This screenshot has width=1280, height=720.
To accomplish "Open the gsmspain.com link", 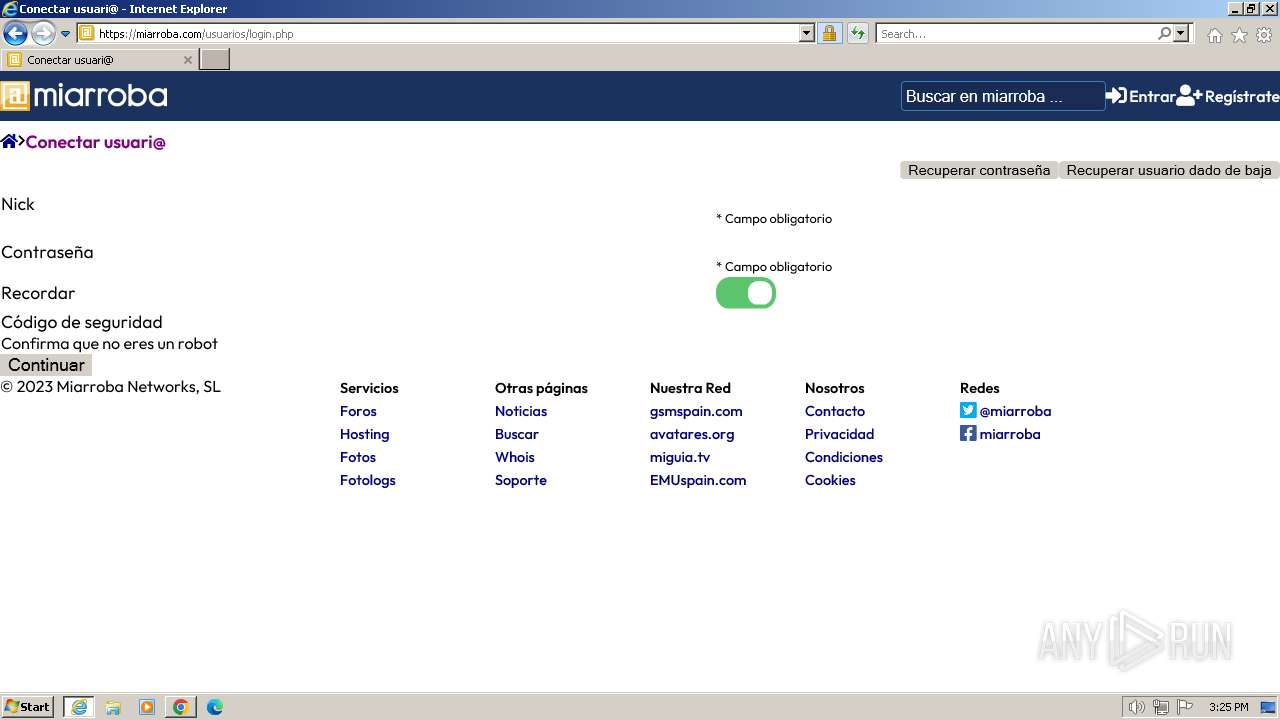I will coord(696,411).
